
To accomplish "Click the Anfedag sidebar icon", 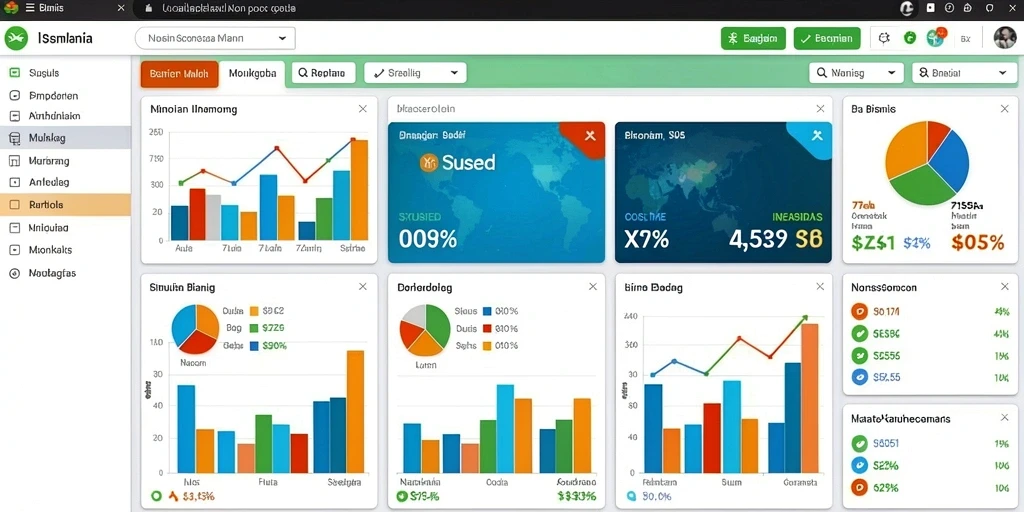I will (15, 183).
